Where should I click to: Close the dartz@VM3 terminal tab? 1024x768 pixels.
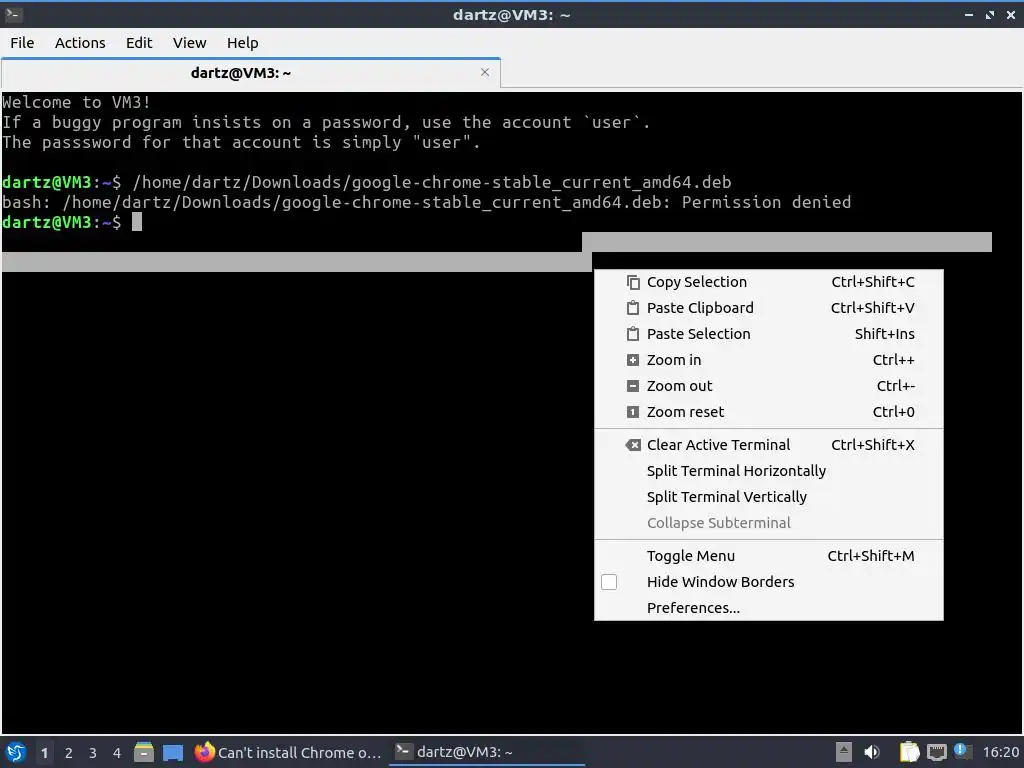click(x=485, y=72)
